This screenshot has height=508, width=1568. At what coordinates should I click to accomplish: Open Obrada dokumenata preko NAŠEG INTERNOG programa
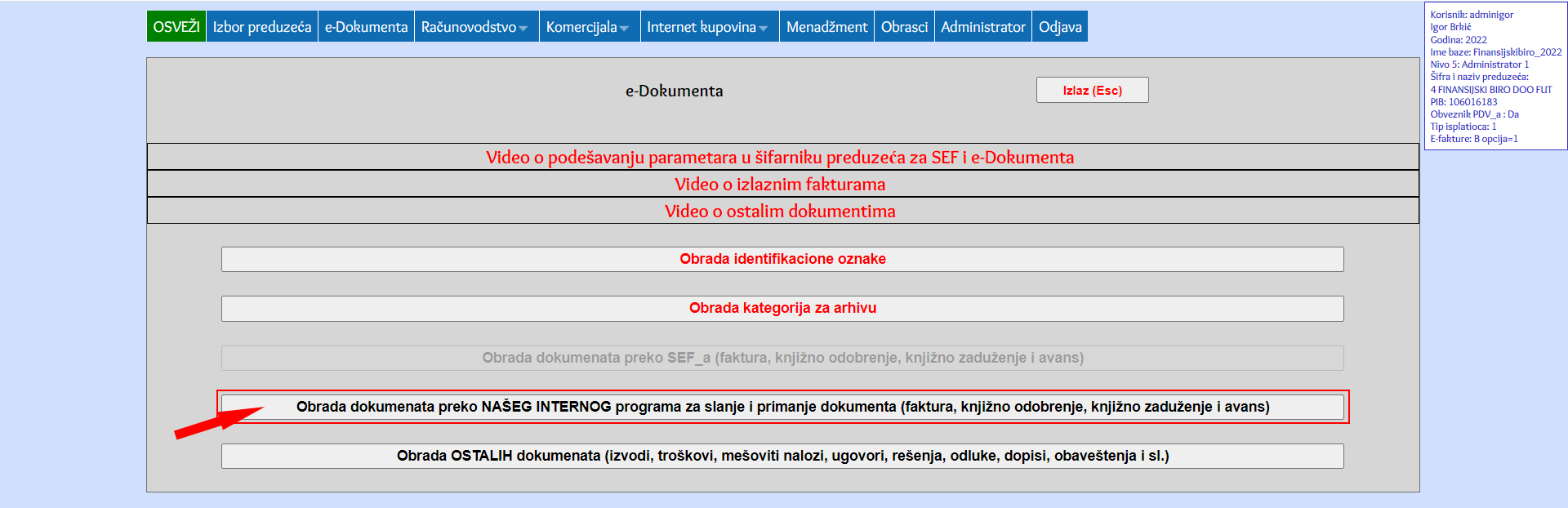pyautogui.click(x=782, y=407)
